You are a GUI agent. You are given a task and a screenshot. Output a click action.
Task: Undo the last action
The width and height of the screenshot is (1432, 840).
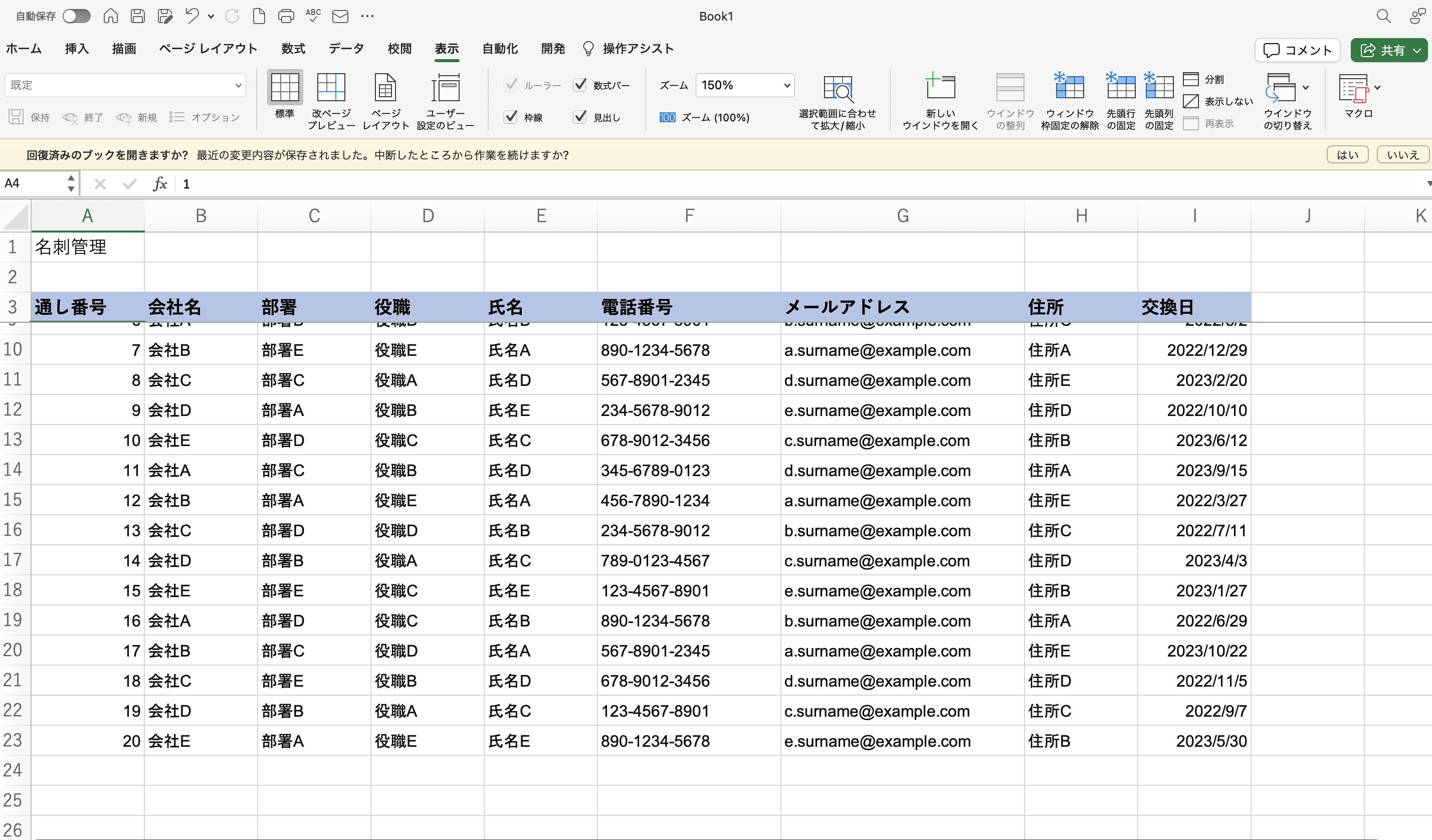coord(192,16)
